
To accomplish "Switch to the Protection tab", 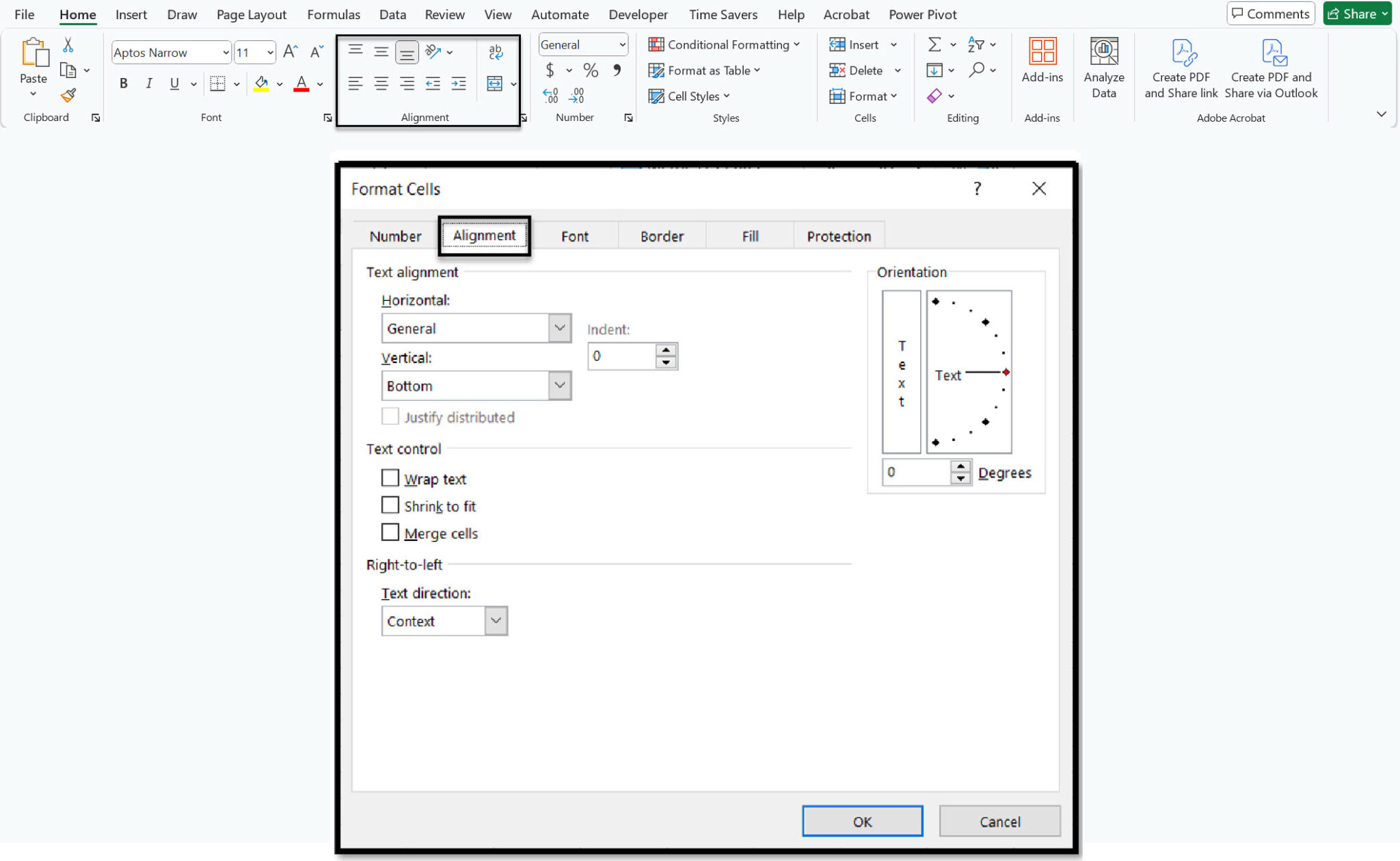I will click(838, 235).
